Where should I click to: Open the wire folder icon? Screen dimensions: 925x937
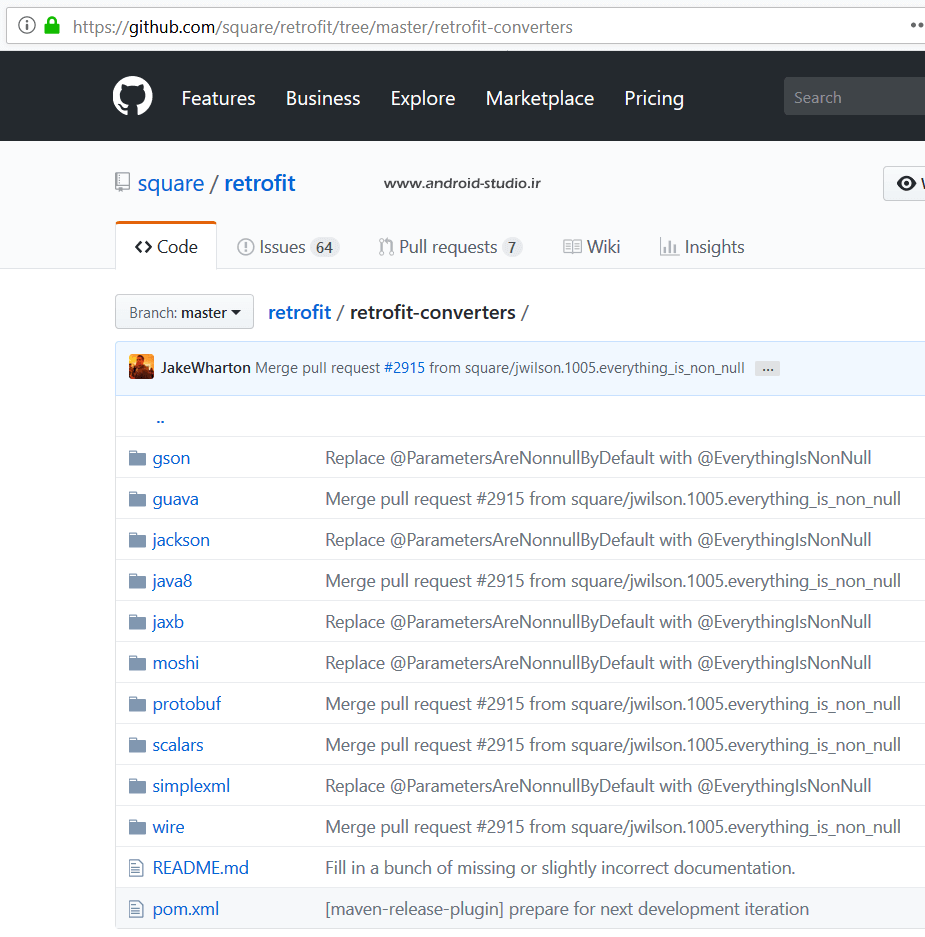point(137,827)
